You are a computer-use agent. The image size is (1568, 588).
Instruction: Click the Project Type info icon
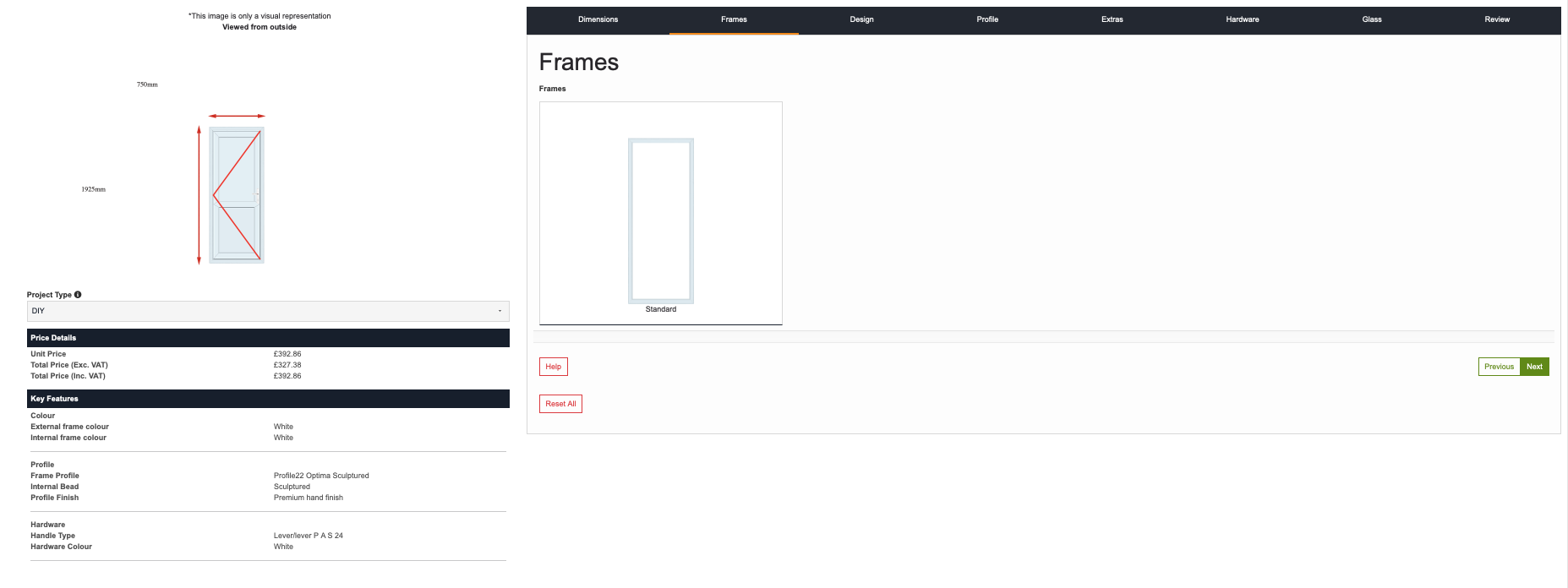click(78, 295)
